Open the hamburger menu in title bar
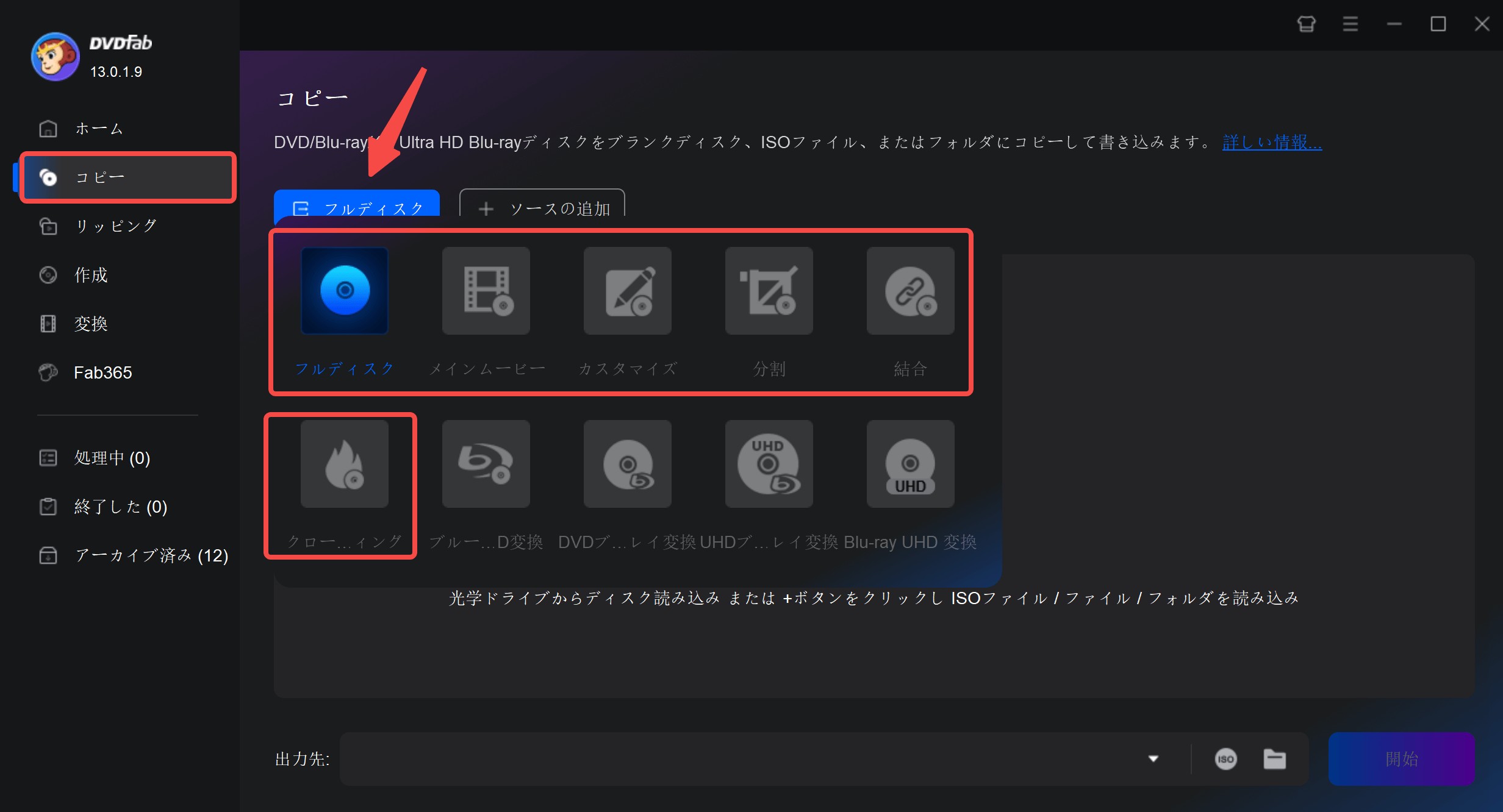 [1350, 24]
